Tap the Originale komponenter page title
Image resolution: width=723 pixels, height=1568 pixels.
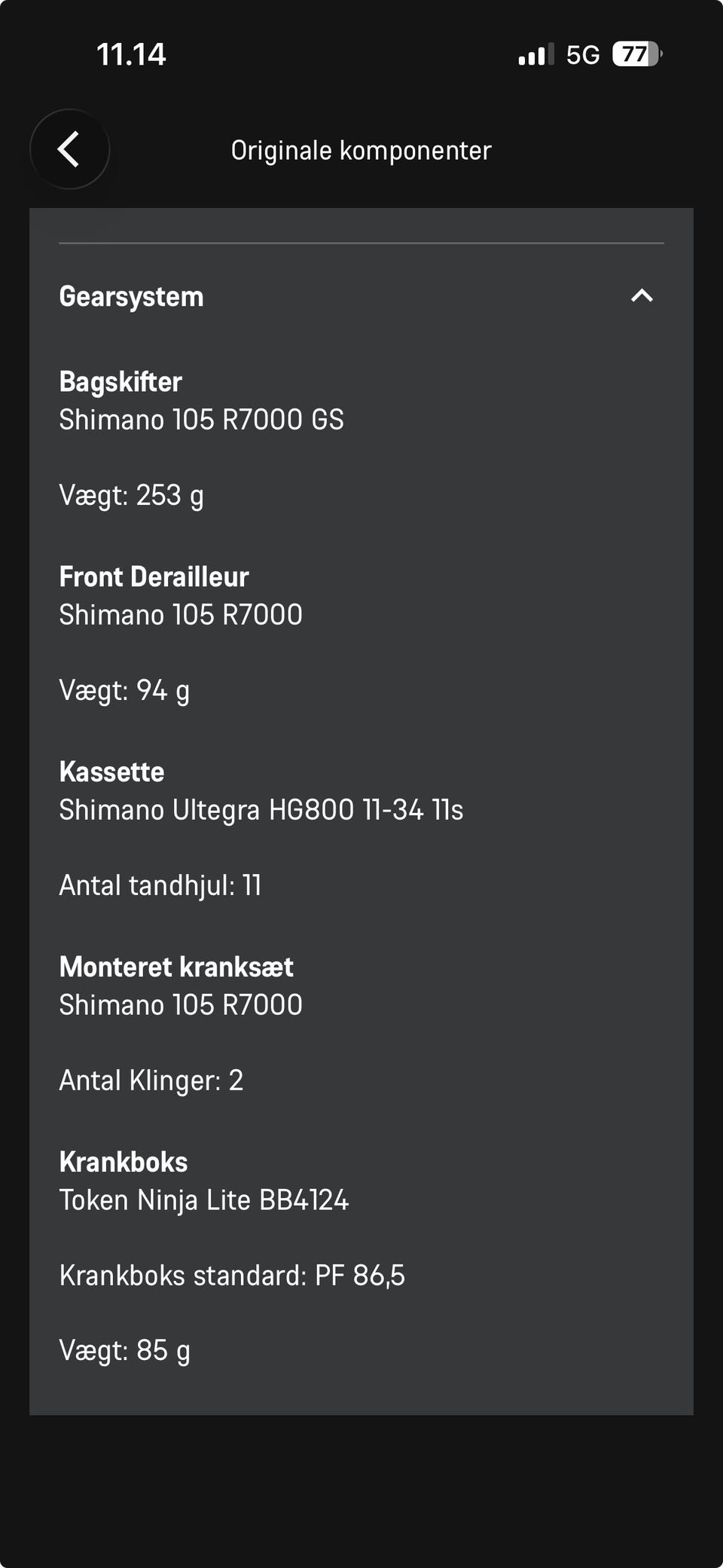361,151
